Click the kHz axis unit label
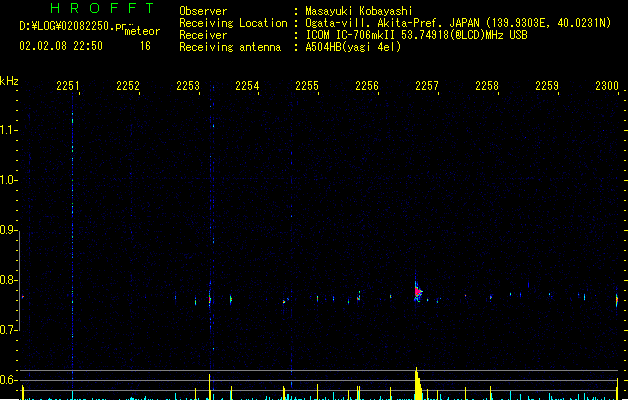This screenshot has width=629, height=400. [9, 81]
